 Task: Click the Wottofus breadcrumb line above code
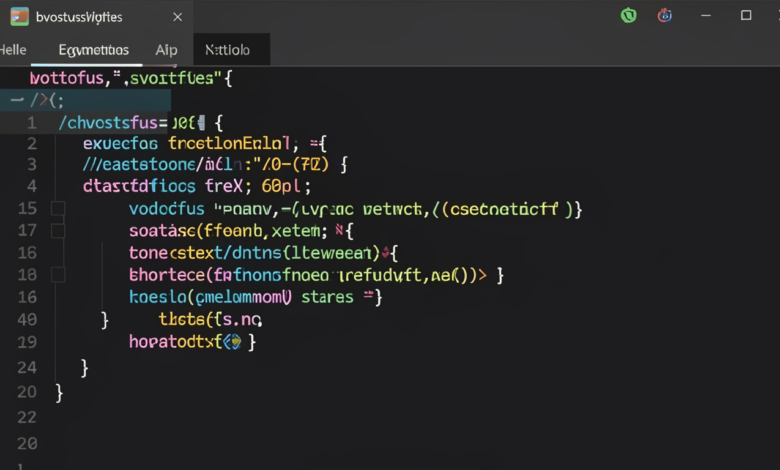click(130, 77)
